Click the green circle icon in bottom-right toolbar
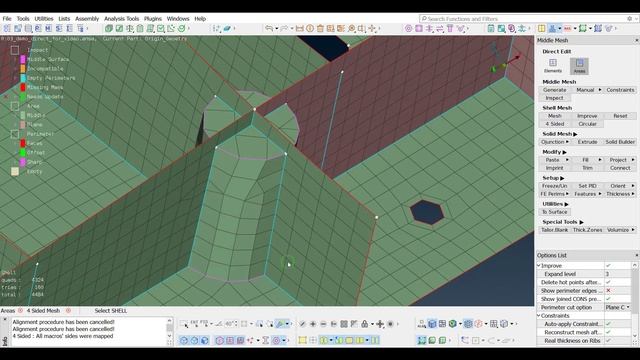The height and width of the screenshot is (360, 640). pos(453,324)
